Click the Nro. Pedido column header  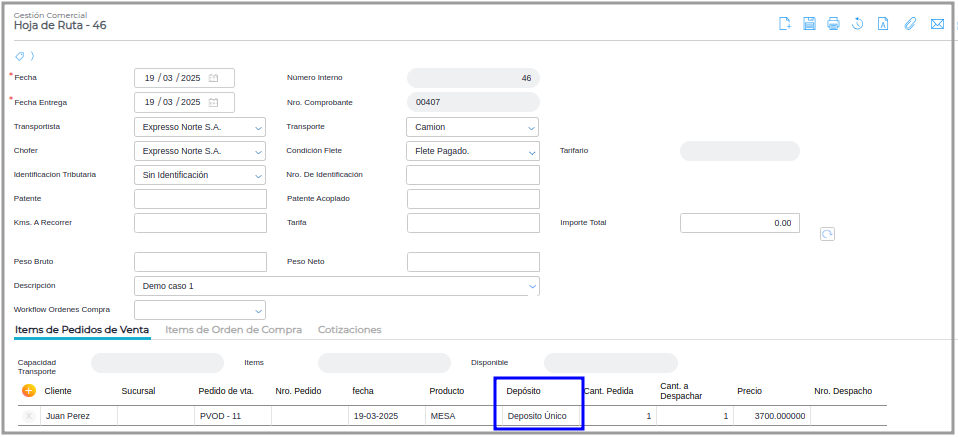(298, 391)
